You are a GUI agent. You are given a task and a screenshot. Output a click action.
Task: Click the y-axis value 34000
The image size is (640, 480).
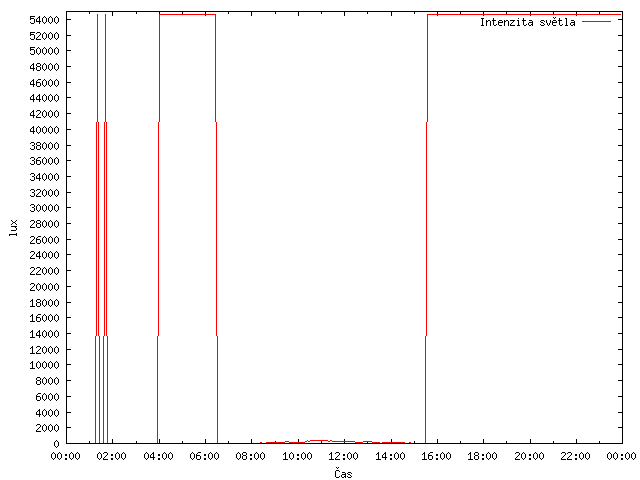click(x=44, y=177)
